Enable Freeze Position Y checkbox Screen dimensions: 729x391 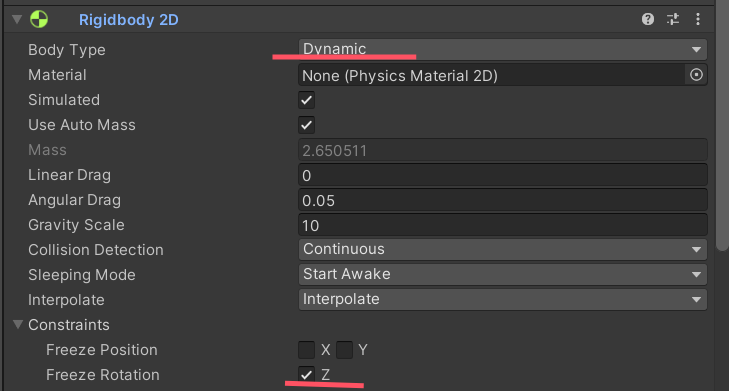[345, 350]
